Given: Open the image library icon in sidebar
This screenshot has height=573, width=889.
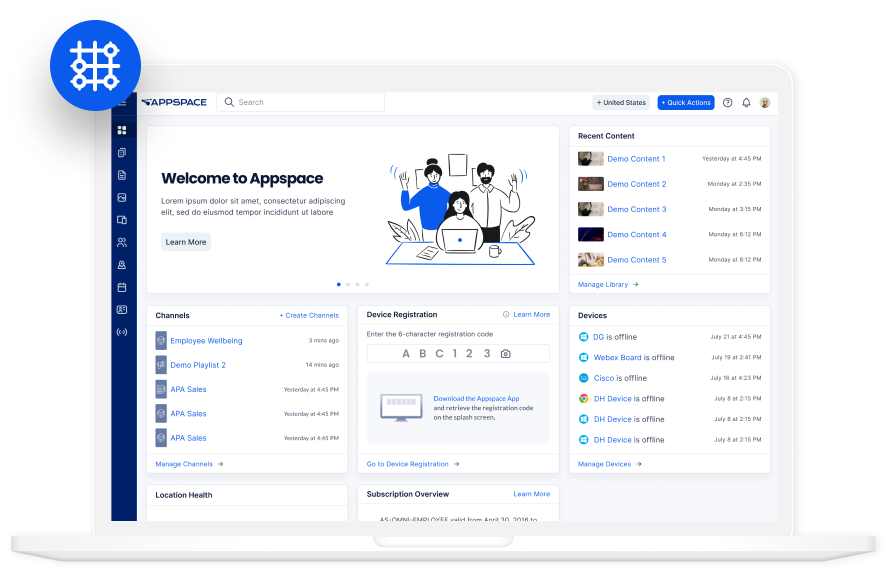Looking at the screenshot, I should [x=122, y=198].
